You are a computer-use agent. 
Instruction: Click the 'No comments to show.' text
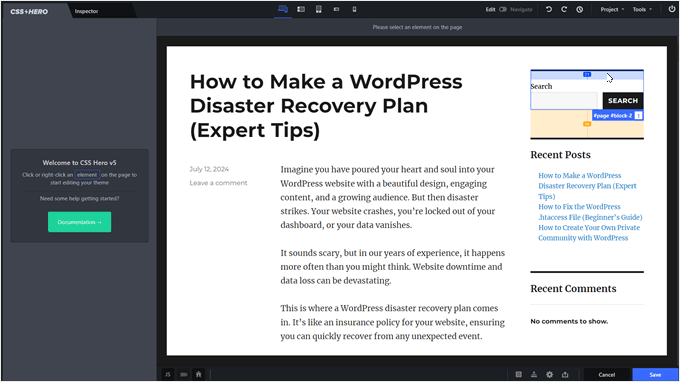click(x=569, y=321)
